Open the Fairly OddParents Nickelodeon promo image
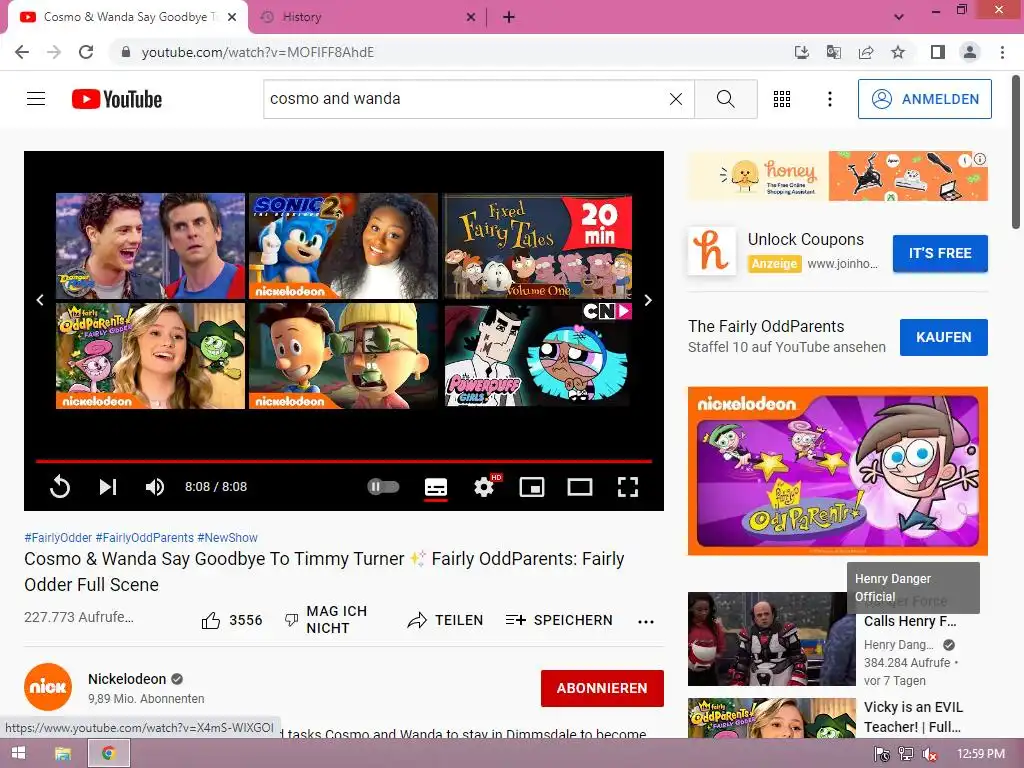 click(837, 471)
